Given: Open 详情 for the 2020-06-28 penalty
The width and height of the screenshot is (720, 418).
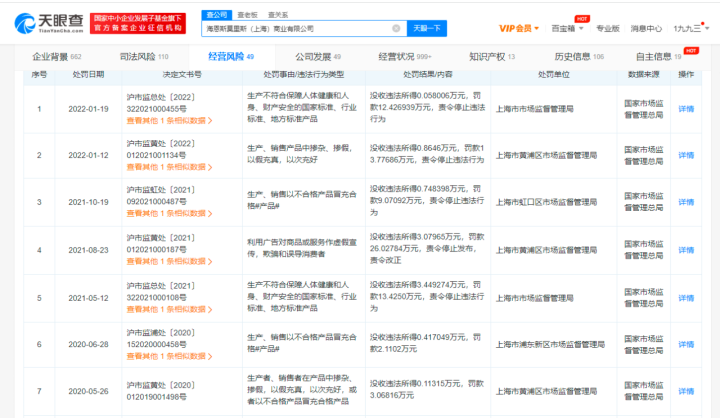Looking at the screenshot, I should [x=686, y=345].
